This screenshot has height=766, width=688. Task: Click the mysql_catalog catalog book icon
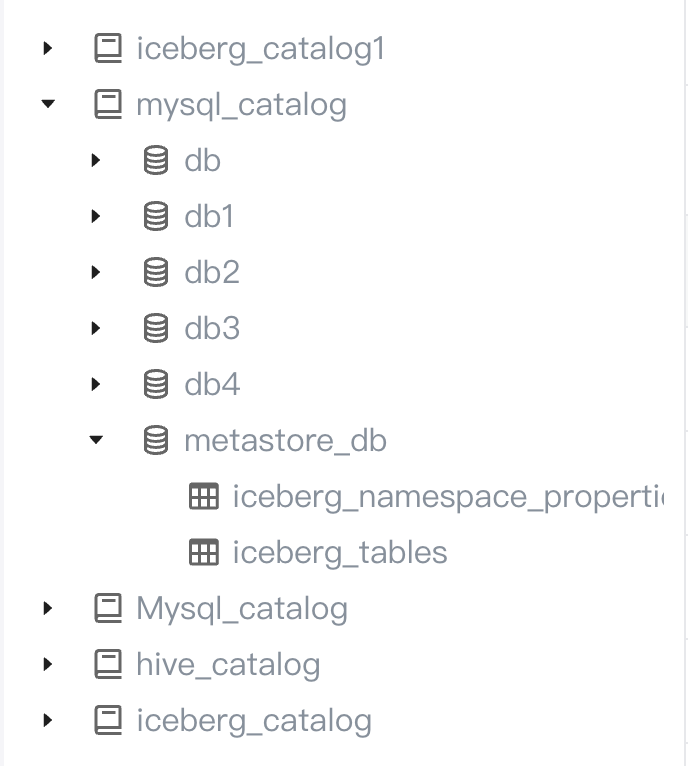[x=108, y=104]
